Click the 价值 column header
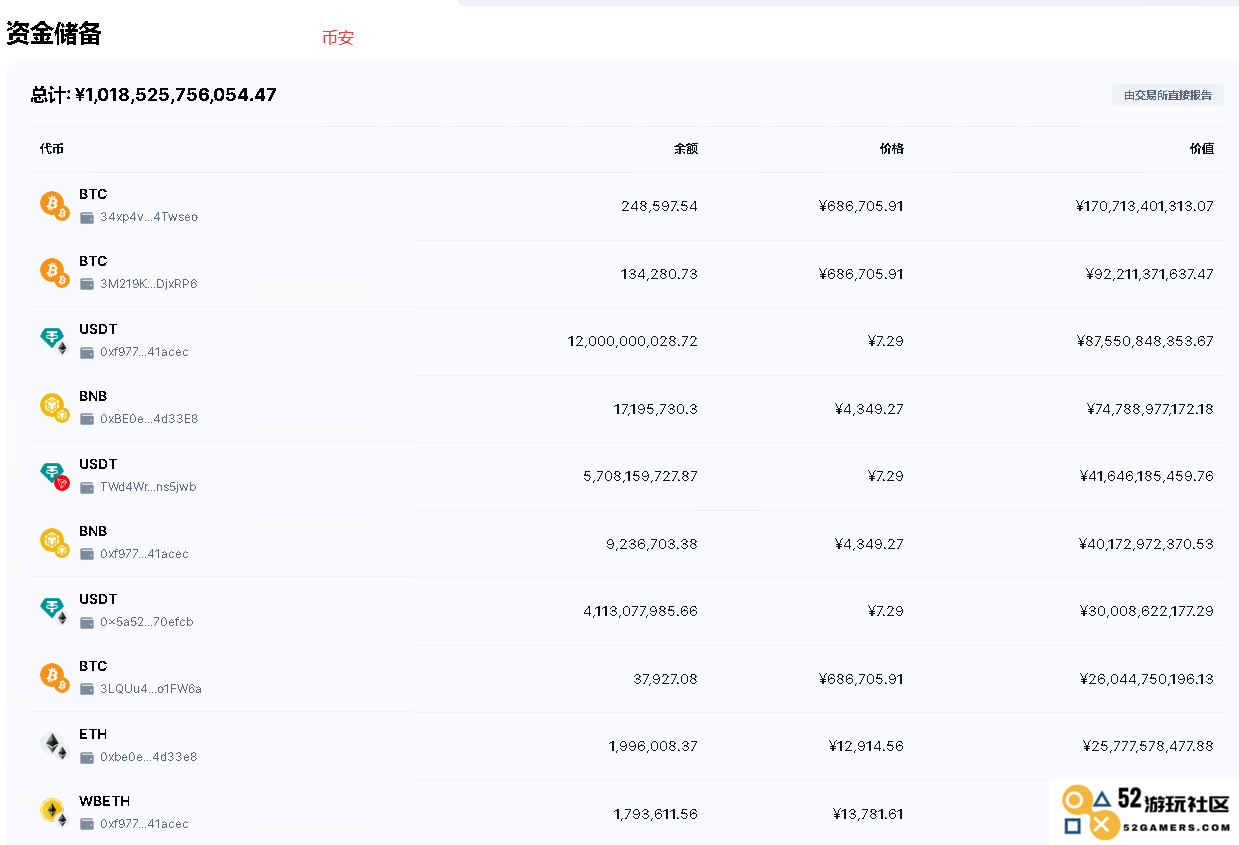This screenshot has width=1239, height=845. coord(1201,149)
